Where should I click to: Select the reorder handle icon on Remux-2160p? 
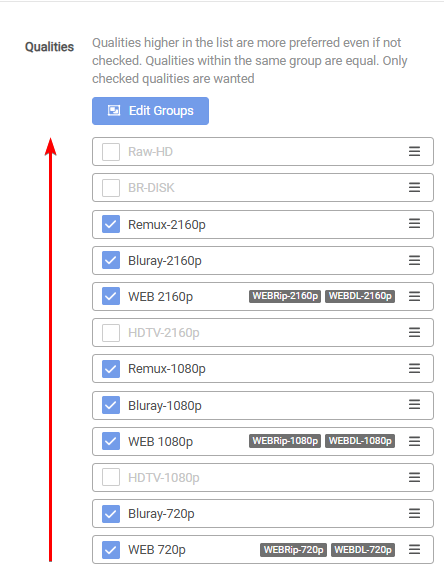click(x=414, y=224)
